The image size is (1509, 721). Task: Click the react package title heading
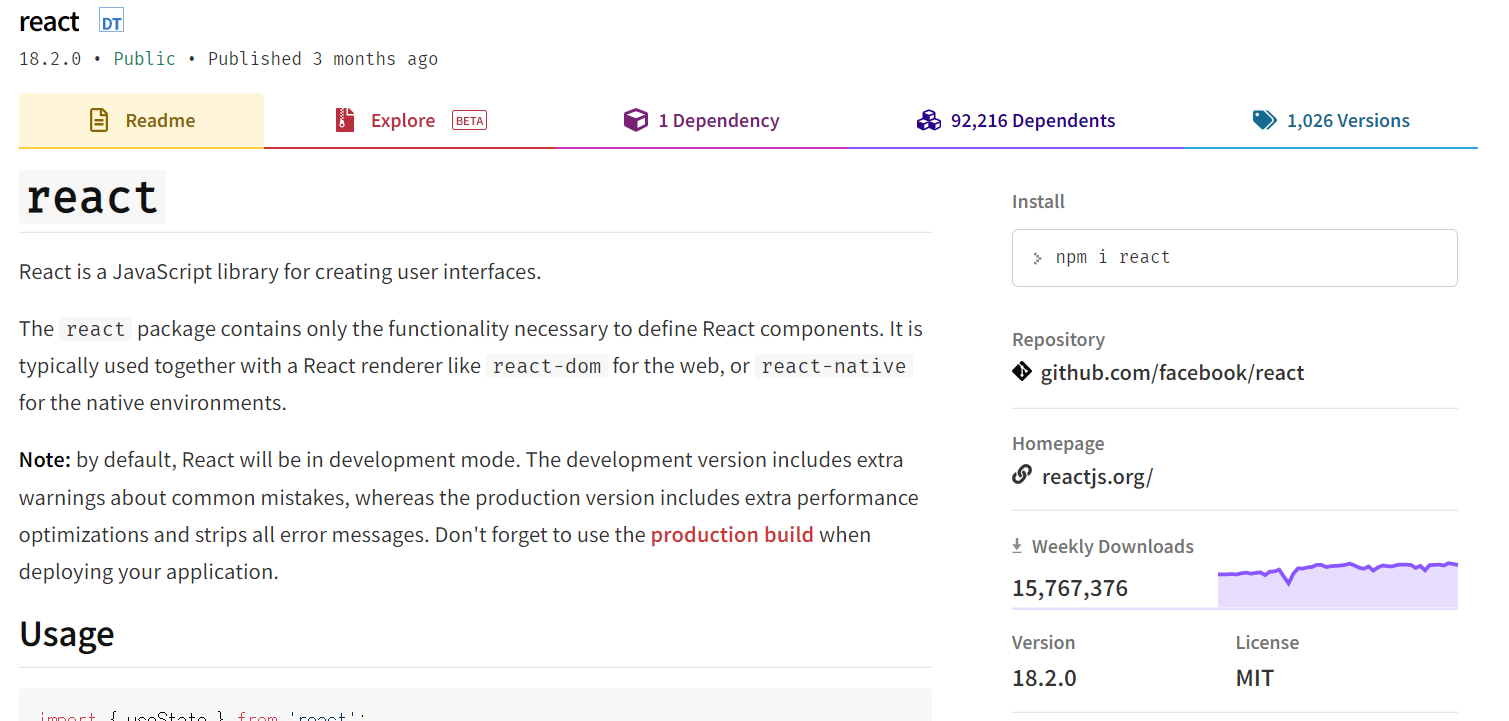click(x=49, y=21)
